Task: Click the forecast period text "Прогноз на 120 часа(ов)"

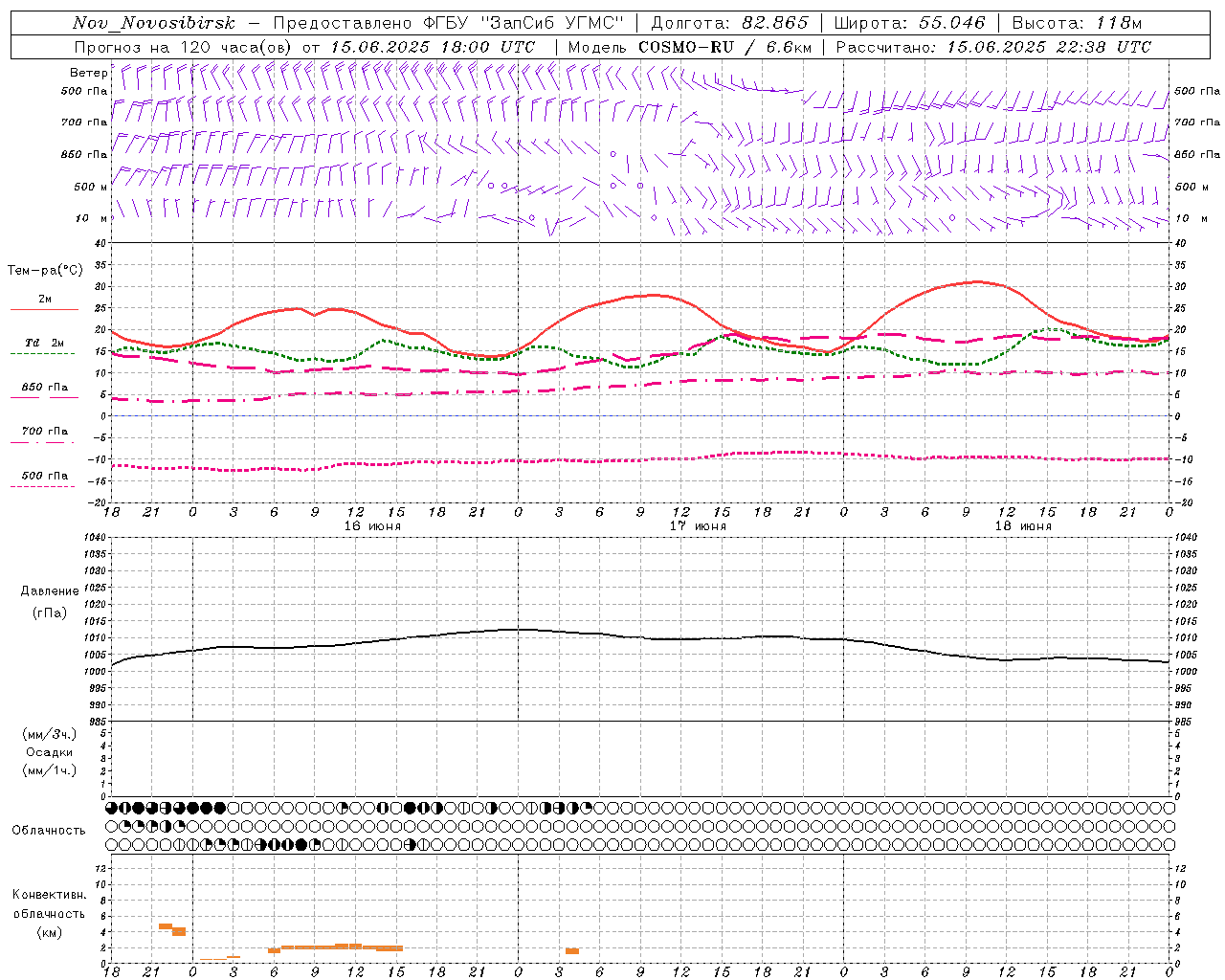Action: tap(185, 47)
